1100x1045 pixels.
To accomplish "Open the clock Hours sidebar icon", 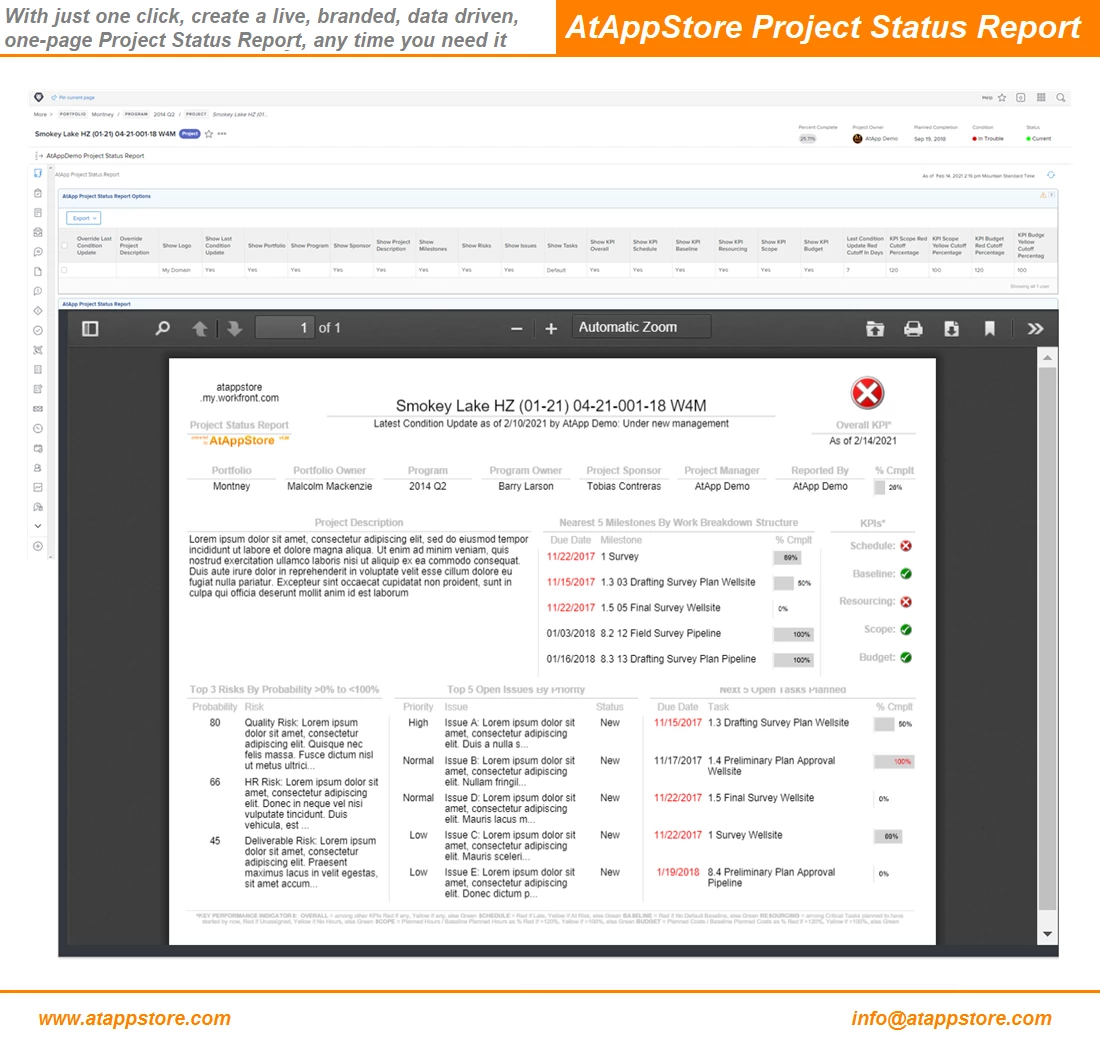I will click(38, 429).
